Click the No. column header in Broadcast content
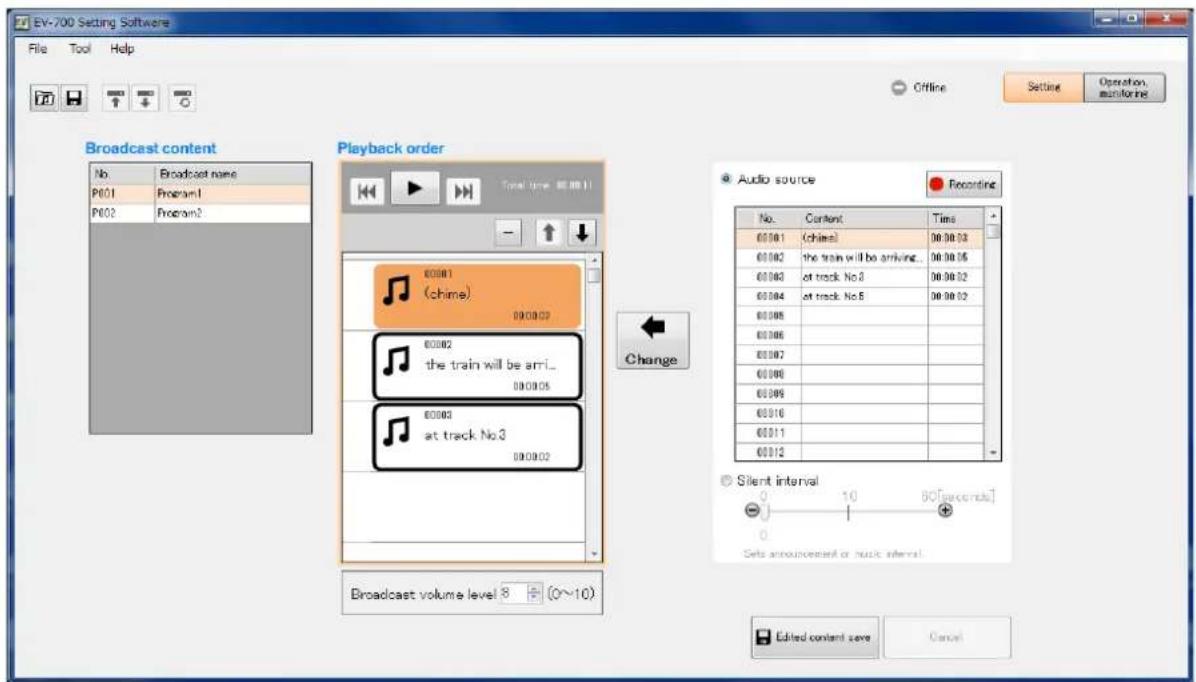The width and height of the screenshot is (1196, 682). (122, 174)
